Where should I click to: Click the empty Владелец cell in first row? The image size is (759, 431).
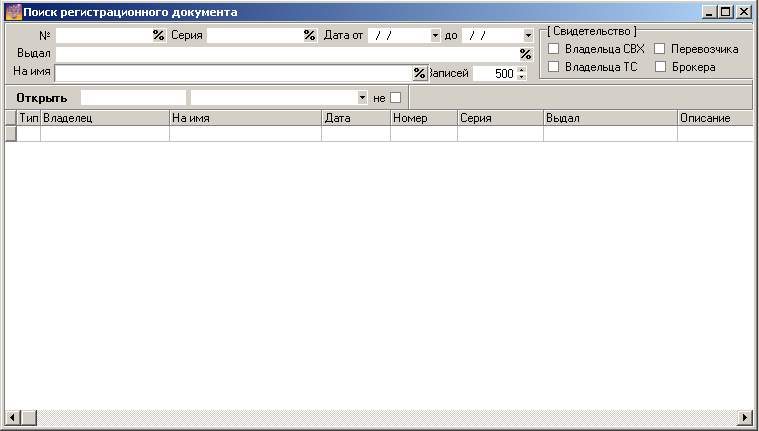click(x=105, y=134)
